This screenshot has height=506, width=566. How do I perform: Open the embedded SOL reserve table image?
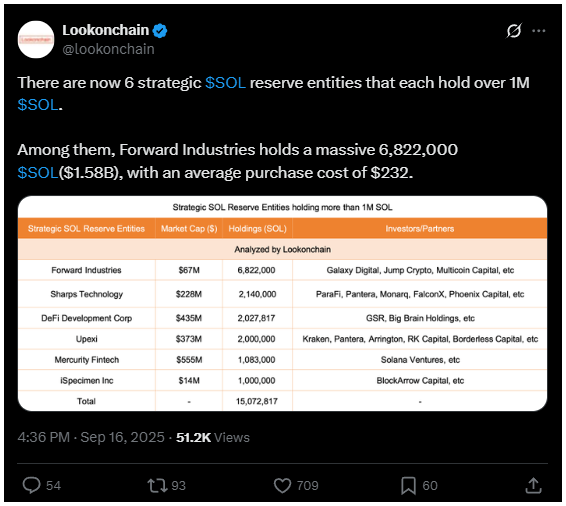click(x=282, y=304)
